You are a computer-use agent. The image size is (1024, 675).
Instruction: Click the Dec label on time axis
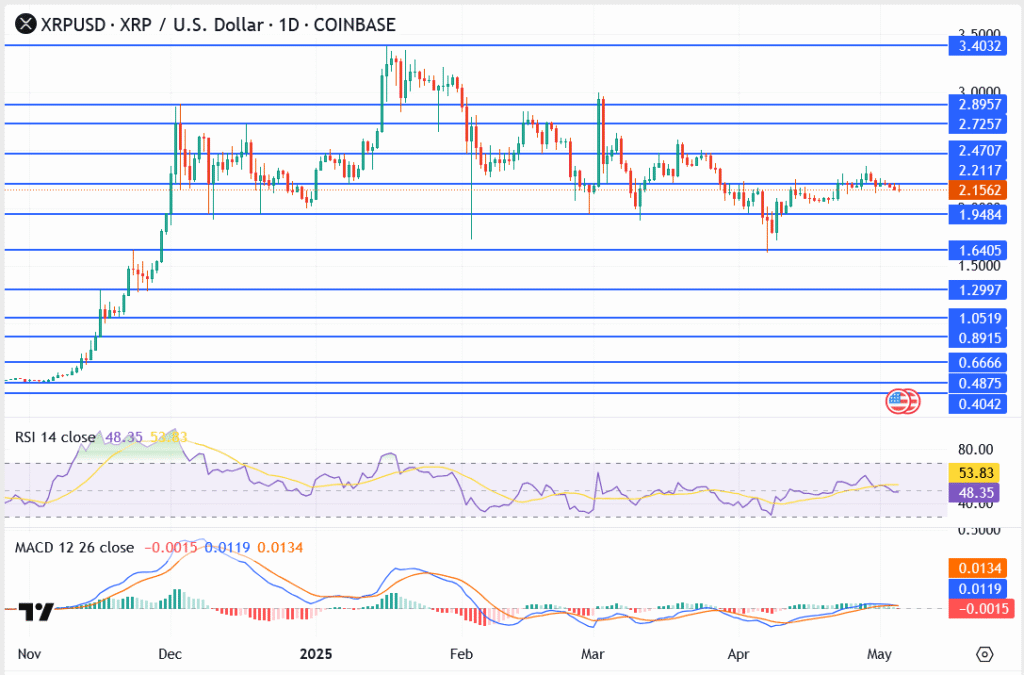(x=168, y=653)
